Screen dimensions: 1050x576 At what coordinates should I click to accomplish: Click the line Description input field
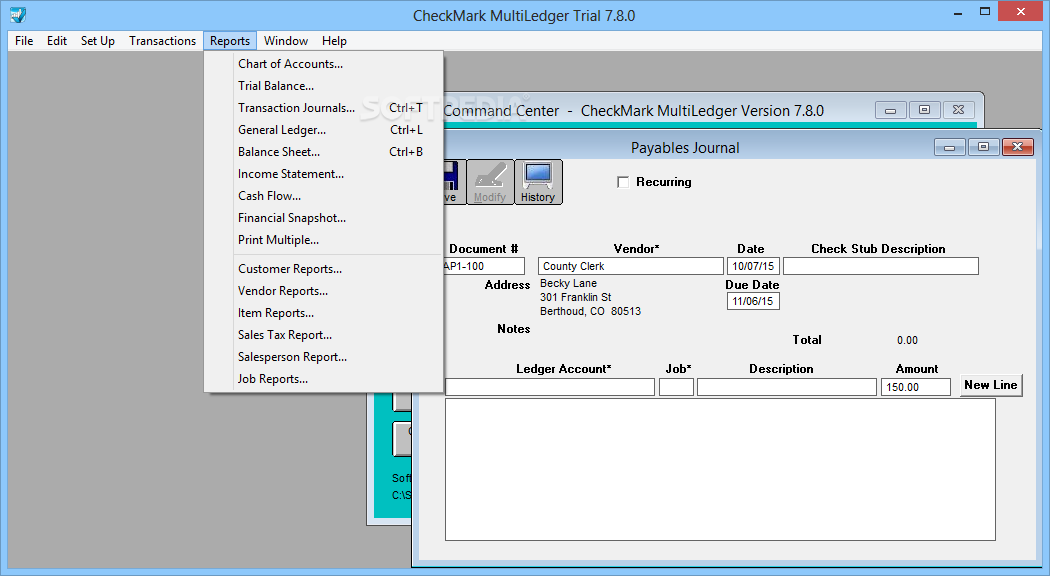787,387
